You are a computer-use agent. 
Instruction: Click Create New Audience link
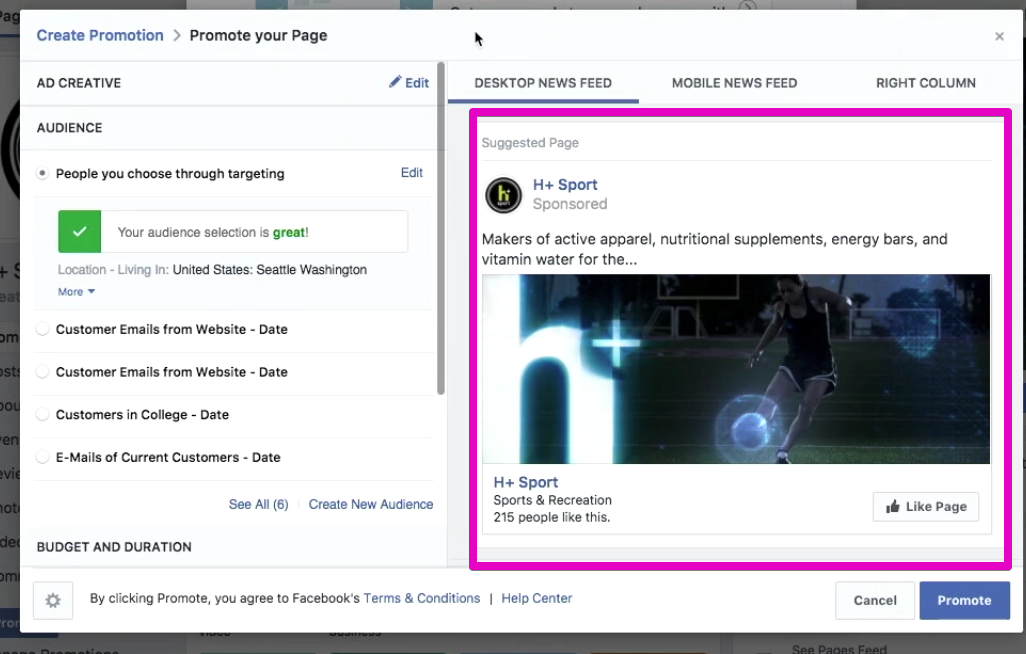coord(371,505)
